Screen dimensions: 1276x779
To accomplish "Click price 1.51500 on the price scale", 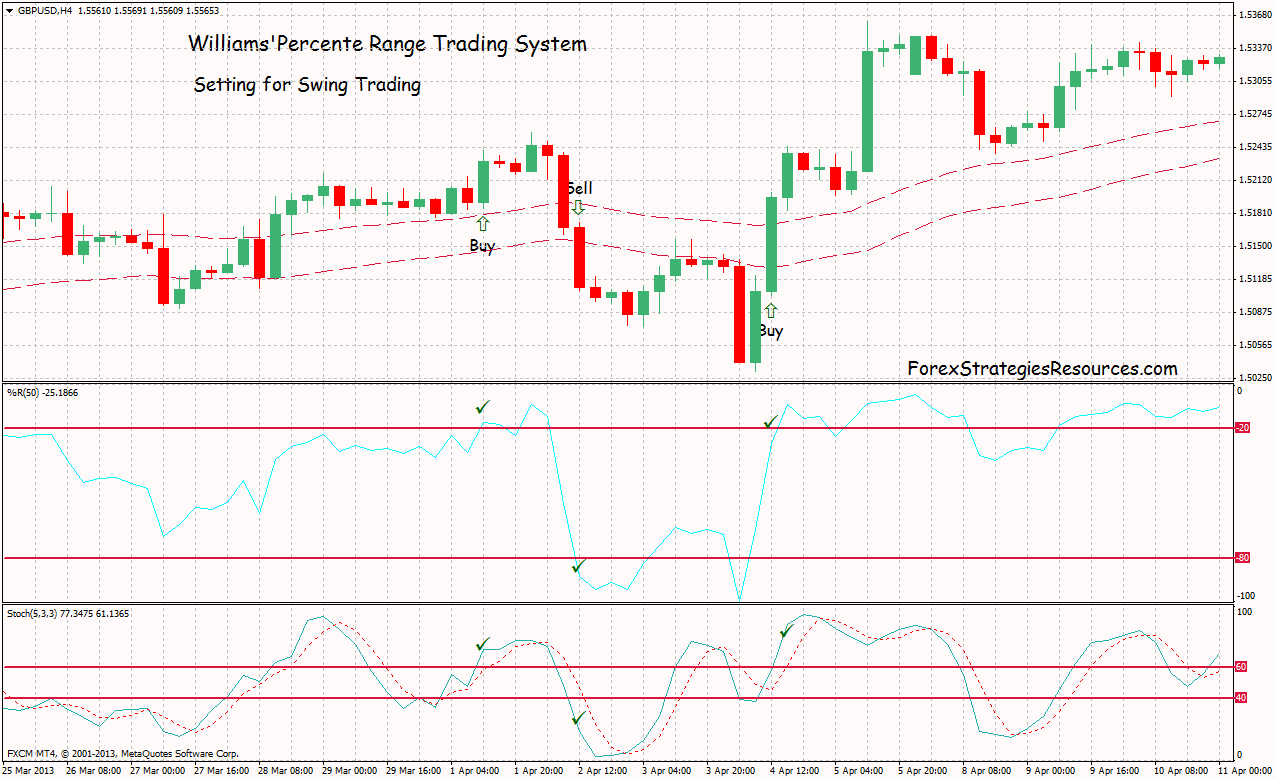I will pyautogui.click(x=1254, y=246).
